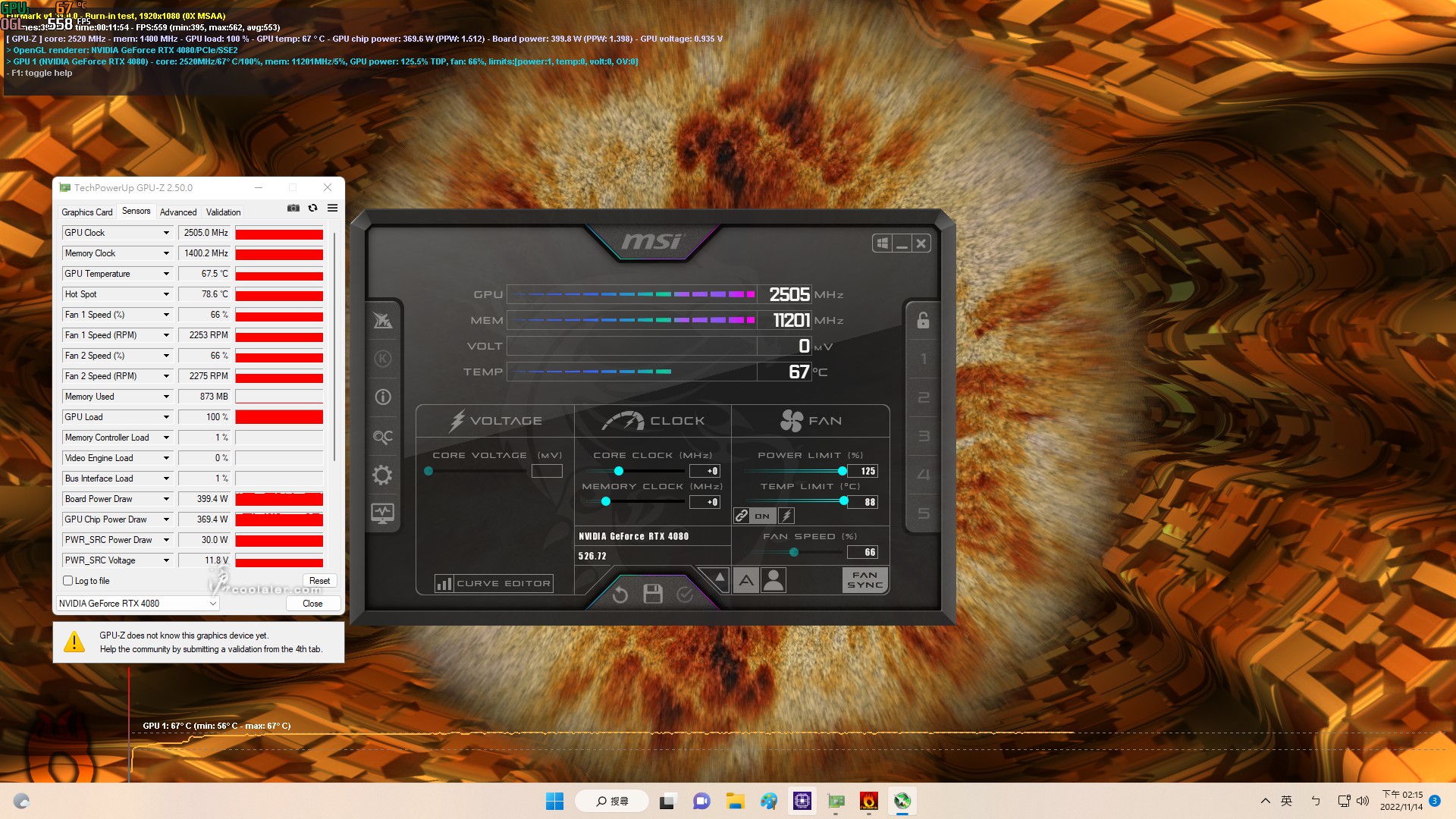Click the volume icon in the system tray
1456x819 pixels.
click(1363, 801)
